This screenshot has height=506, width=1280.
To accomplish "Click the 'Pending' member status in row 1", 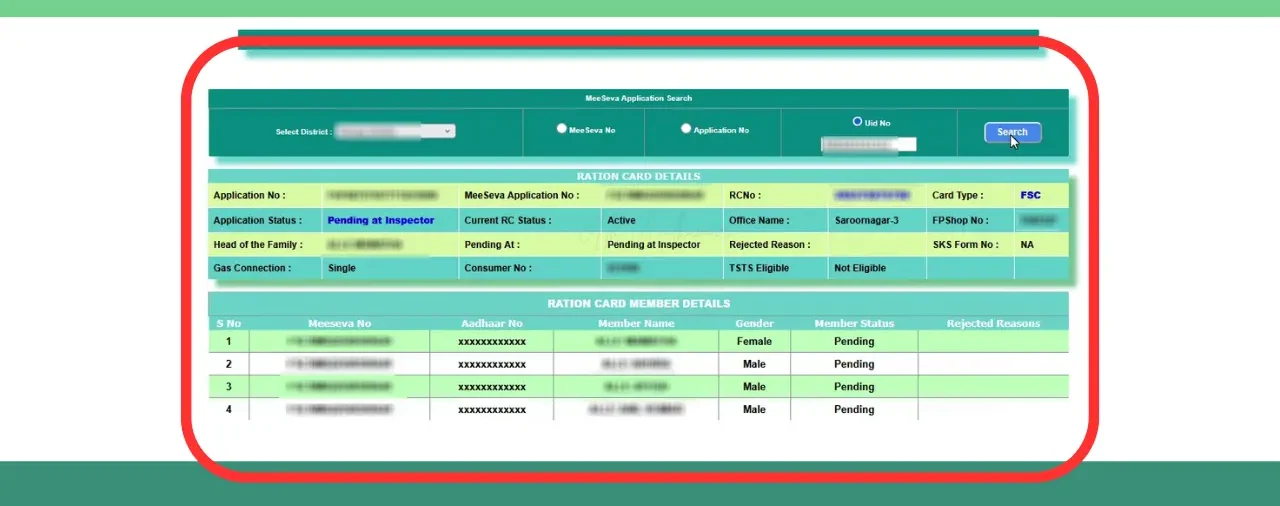I will click(854, 341).
